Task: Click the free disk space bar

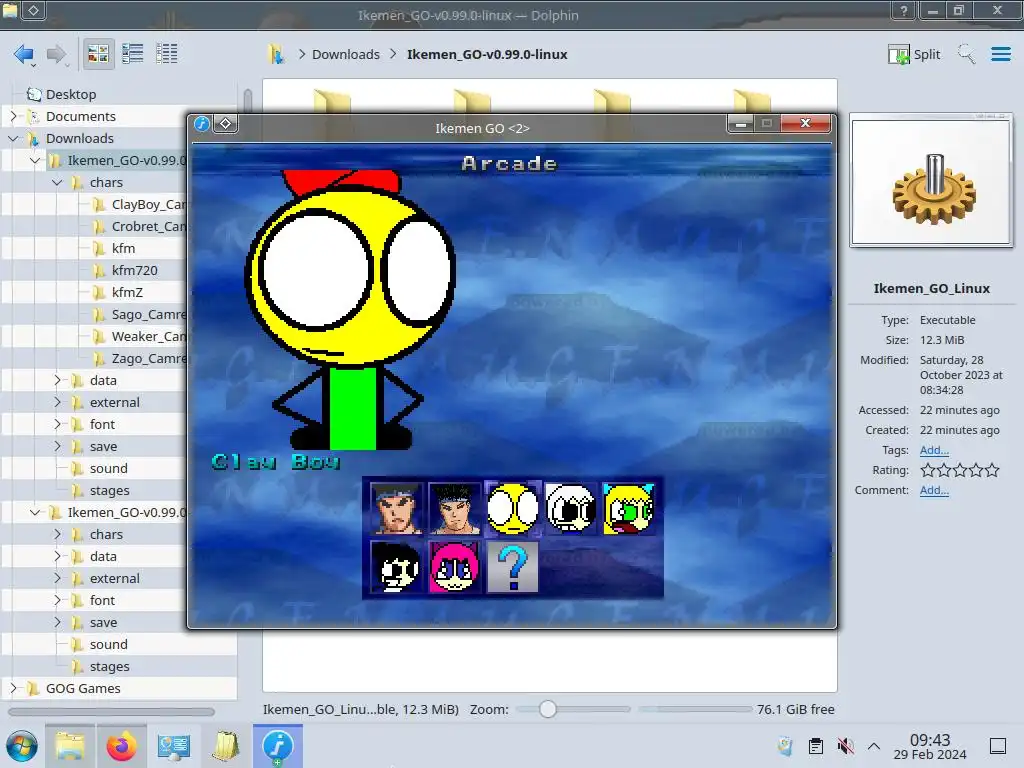Action: tap(695, 709)
